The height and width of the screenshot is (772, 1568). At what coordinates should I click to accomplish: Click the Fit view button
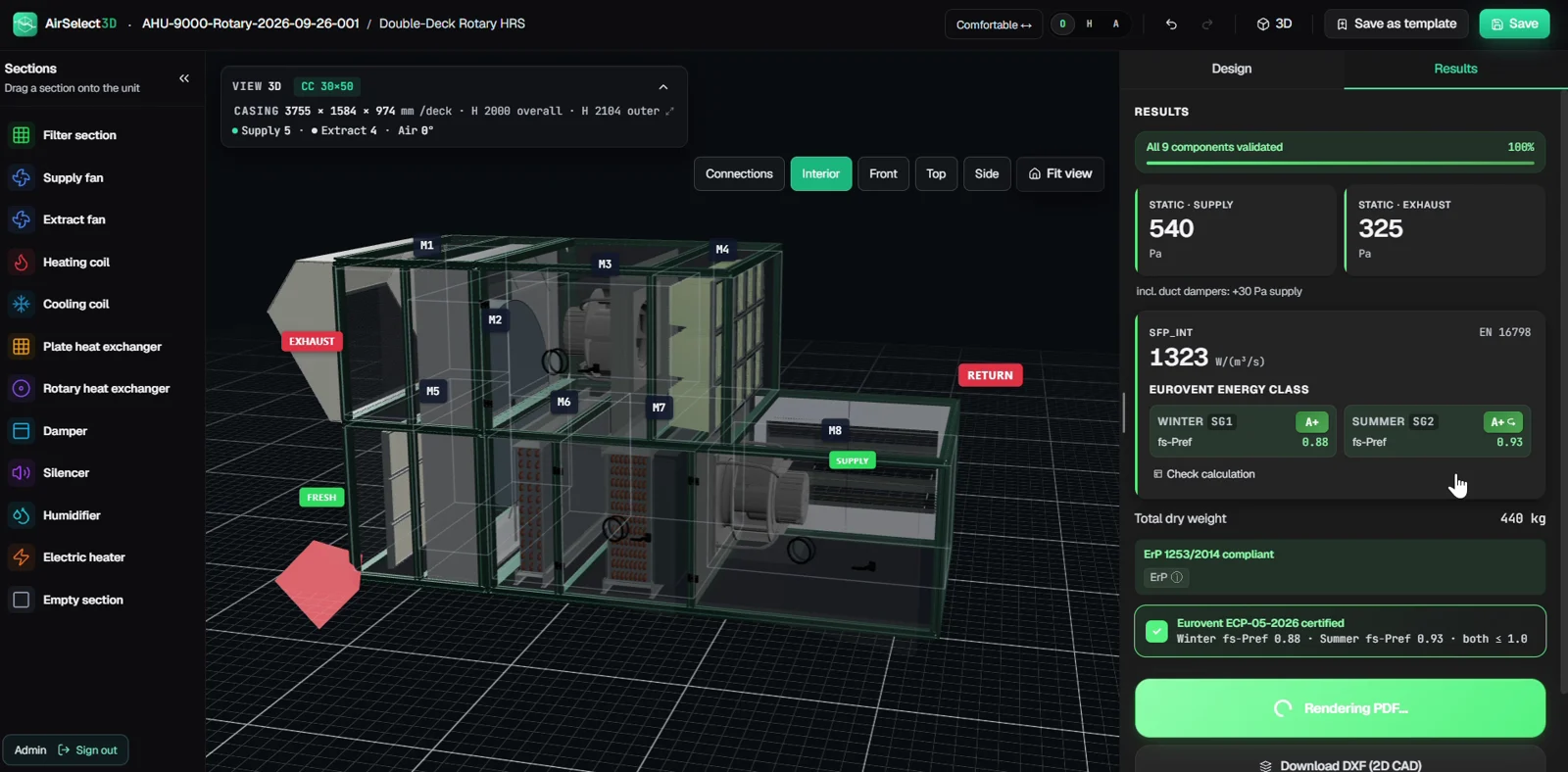coord(1060,174)
